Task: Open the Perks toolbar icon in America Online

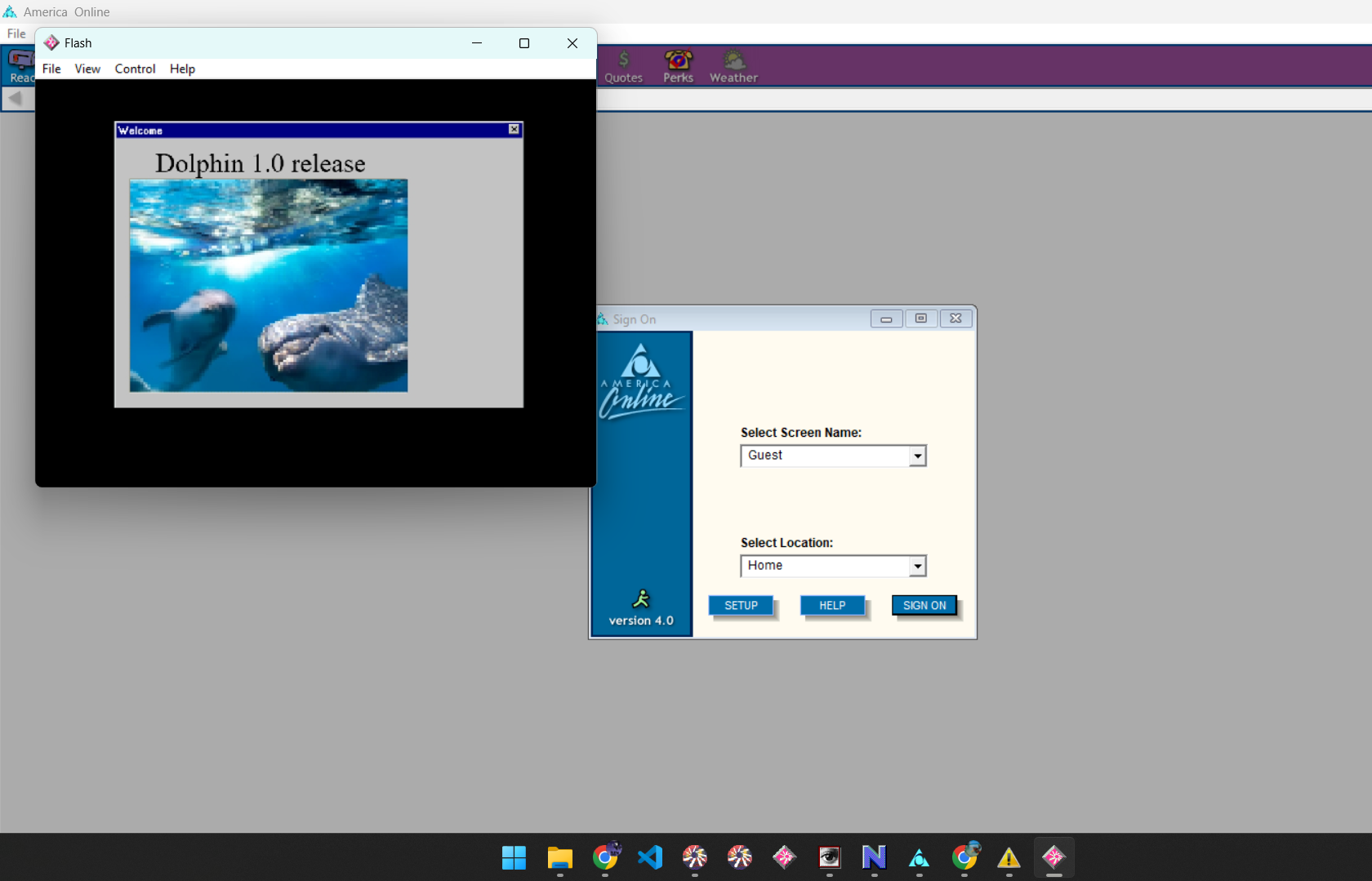Action: click(678, 66)
